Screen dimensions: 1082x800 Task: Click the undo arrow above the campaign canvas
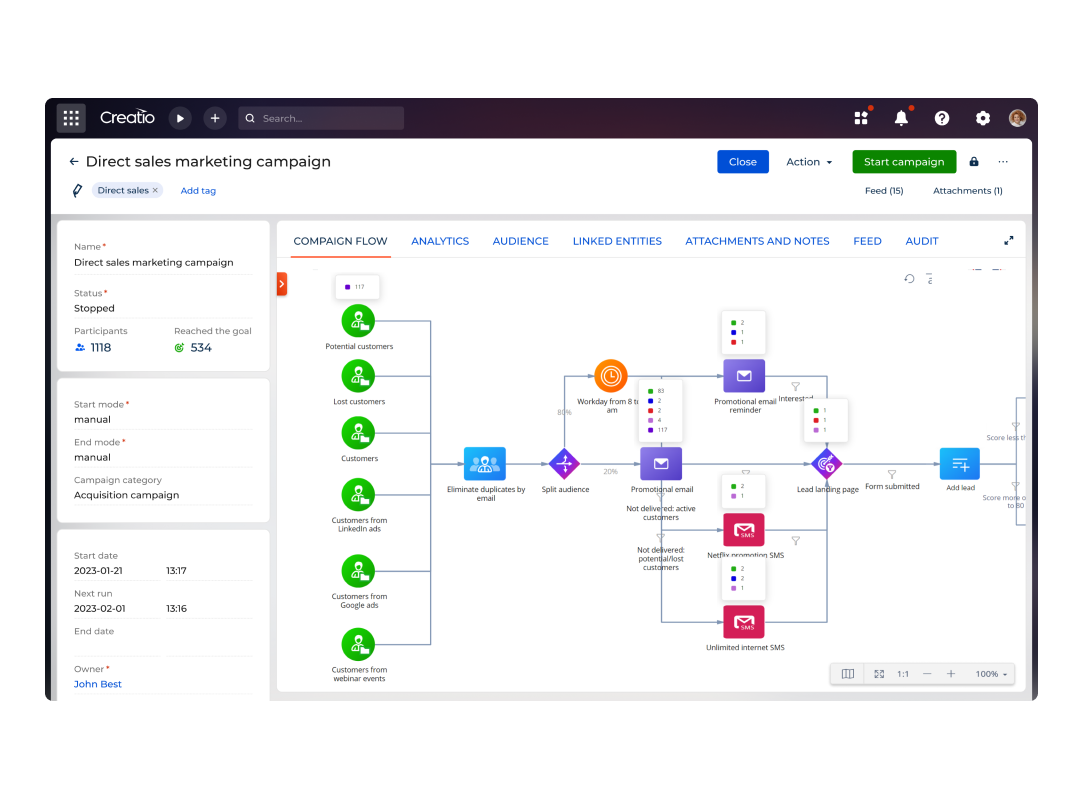(909, 279)
